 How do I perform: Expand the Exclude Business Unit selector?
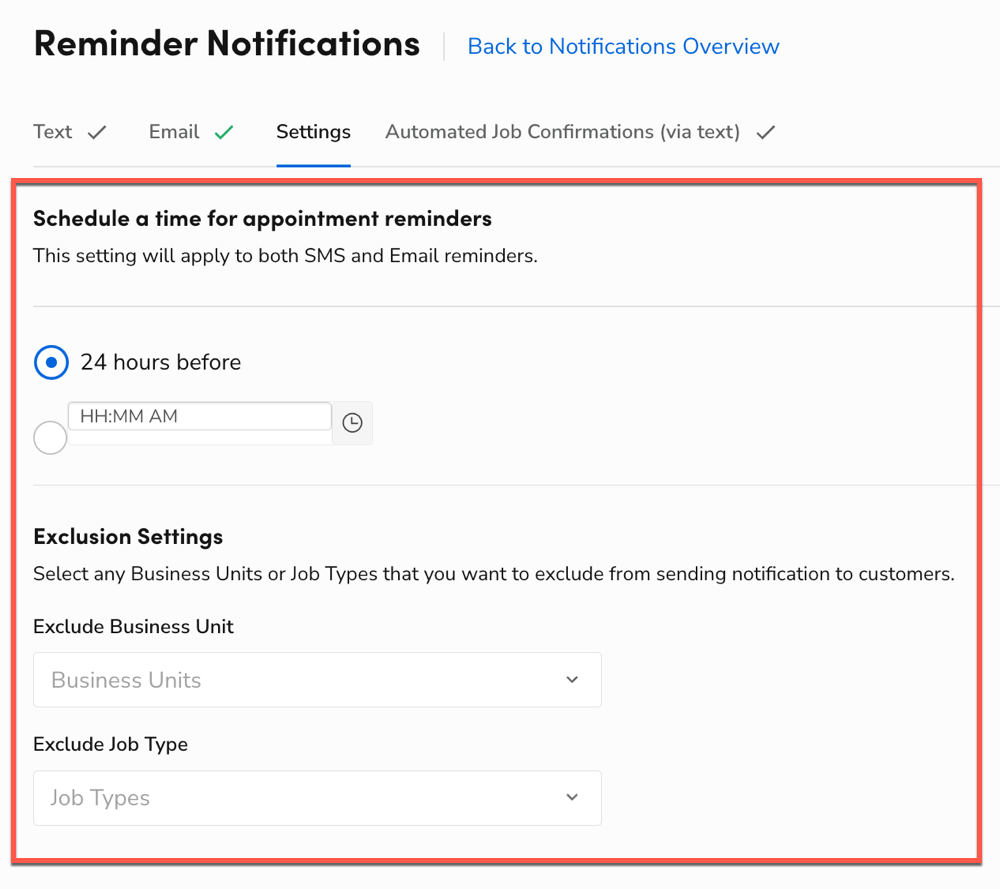point(317,679)
